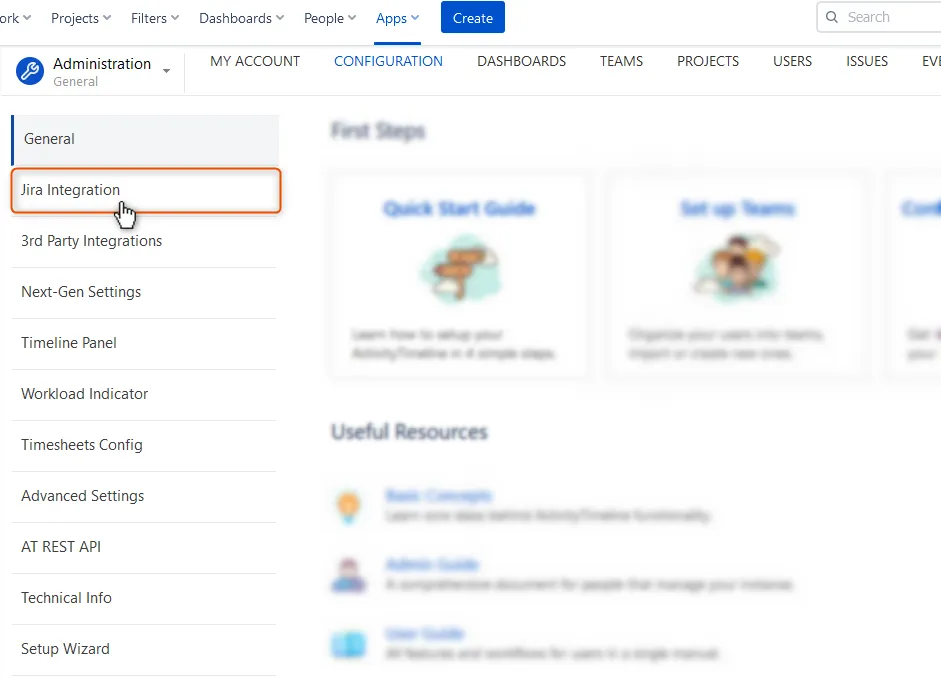Open the TEAMS tab
This screenshot has width=941, height=678.
coord(621,61)
